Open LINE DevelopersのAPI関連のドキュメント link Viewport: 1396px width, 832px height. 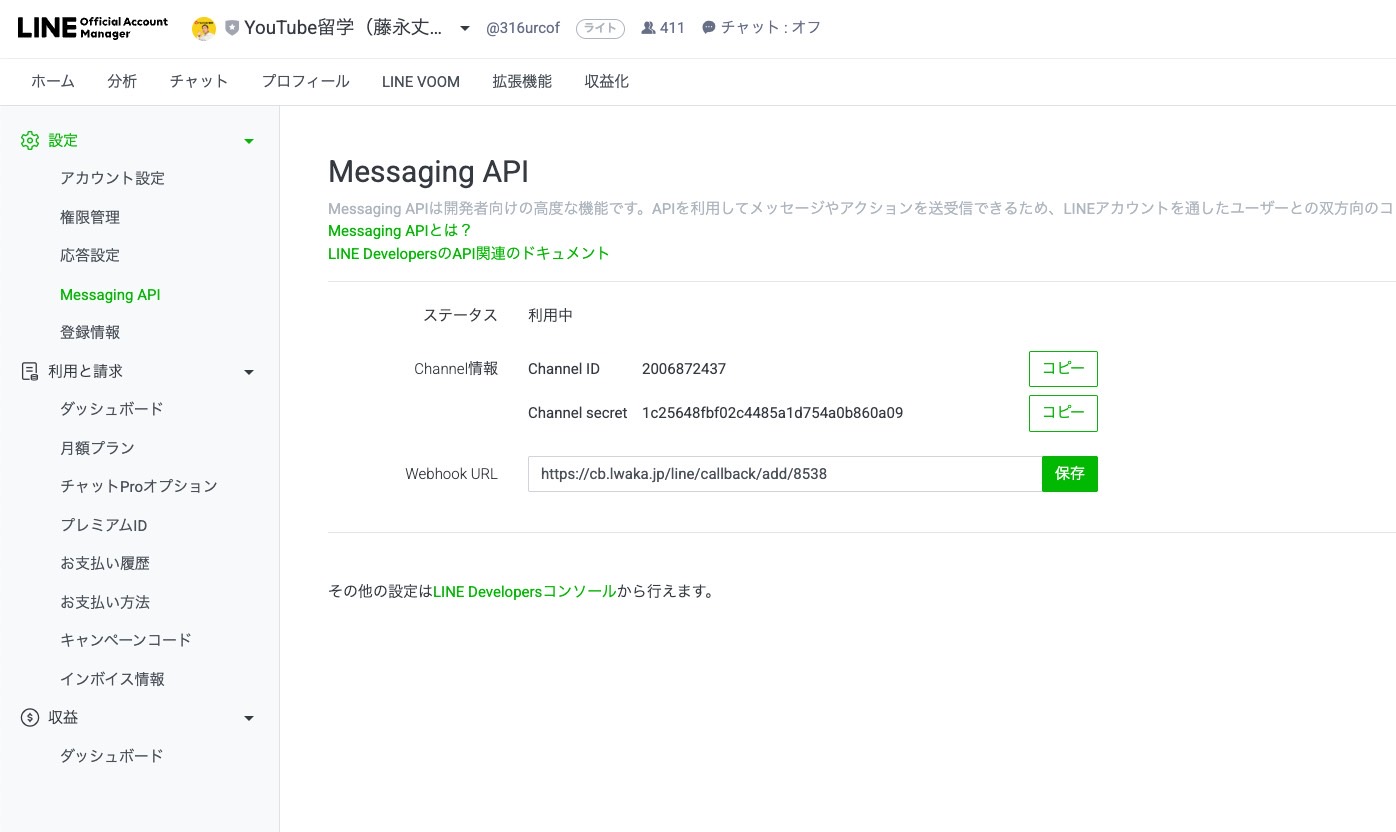coord(469,254)
